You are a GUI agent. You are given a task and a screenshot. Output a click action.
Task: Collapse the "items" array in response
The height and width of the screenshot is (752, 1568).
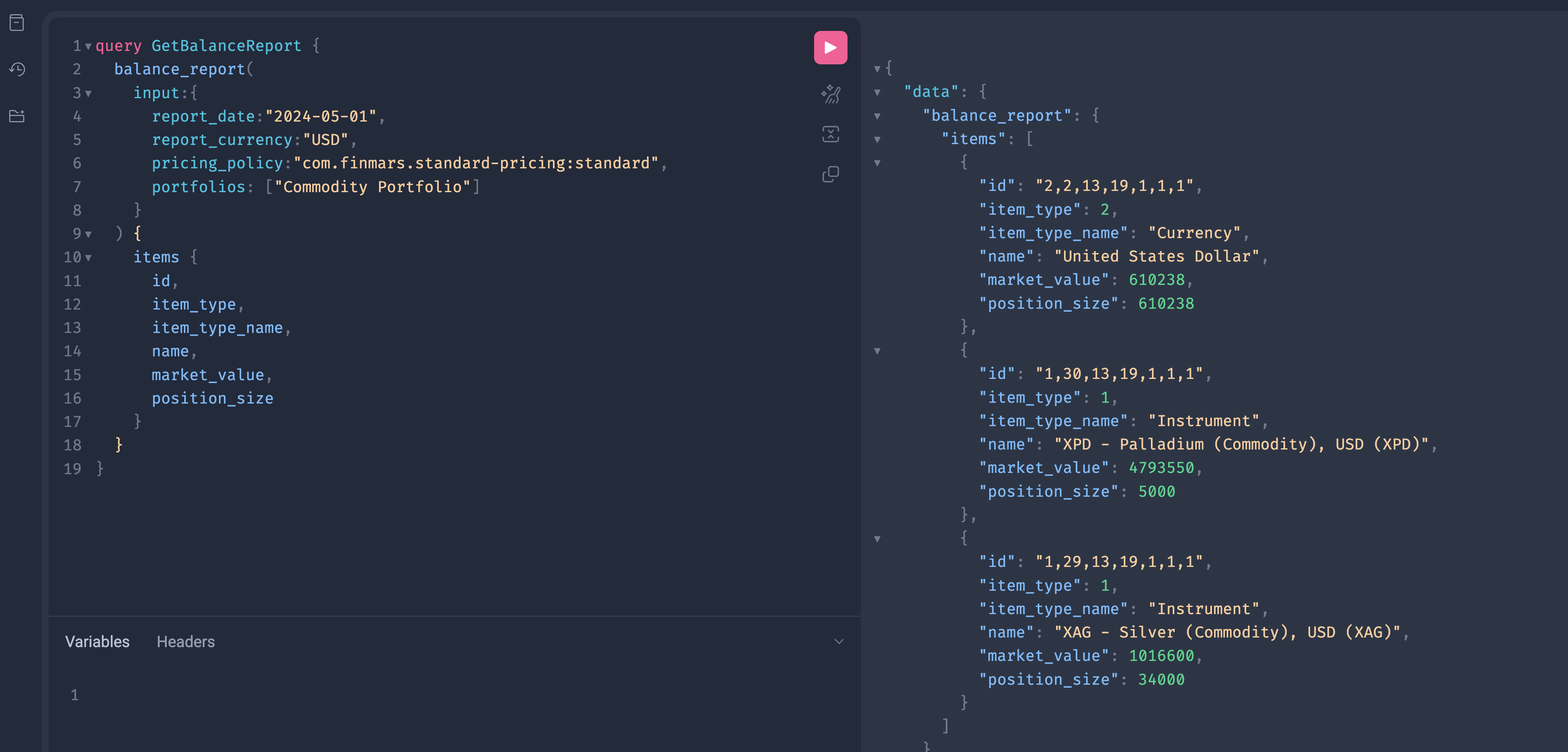[877, 140]
